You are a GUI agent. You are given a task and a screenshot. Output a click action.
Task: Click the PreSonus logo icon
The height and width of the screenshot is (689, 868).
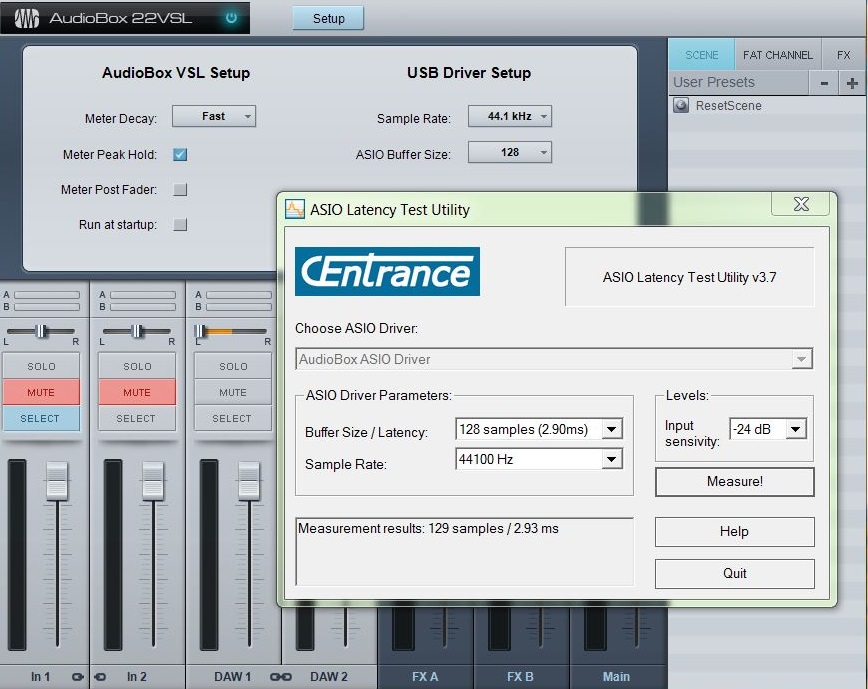(27, 18)
